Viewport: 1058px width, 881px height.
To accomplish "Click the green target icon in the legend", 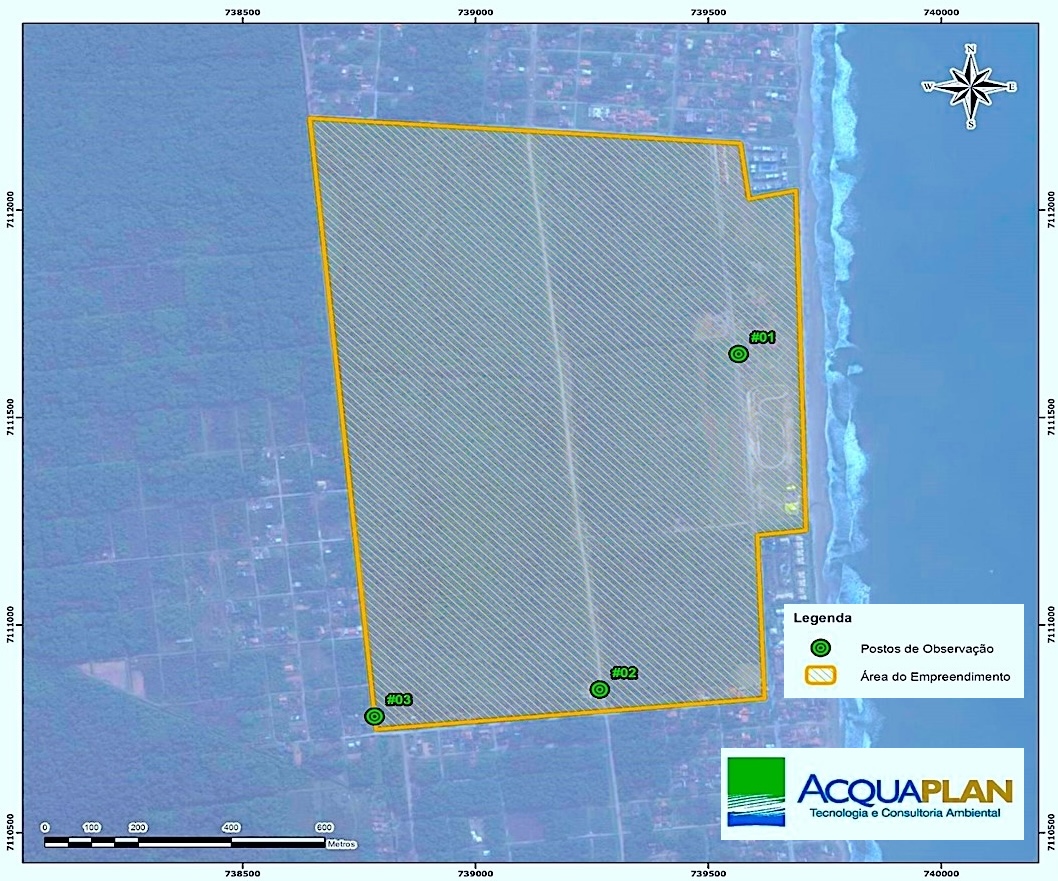I will point(820,648).
